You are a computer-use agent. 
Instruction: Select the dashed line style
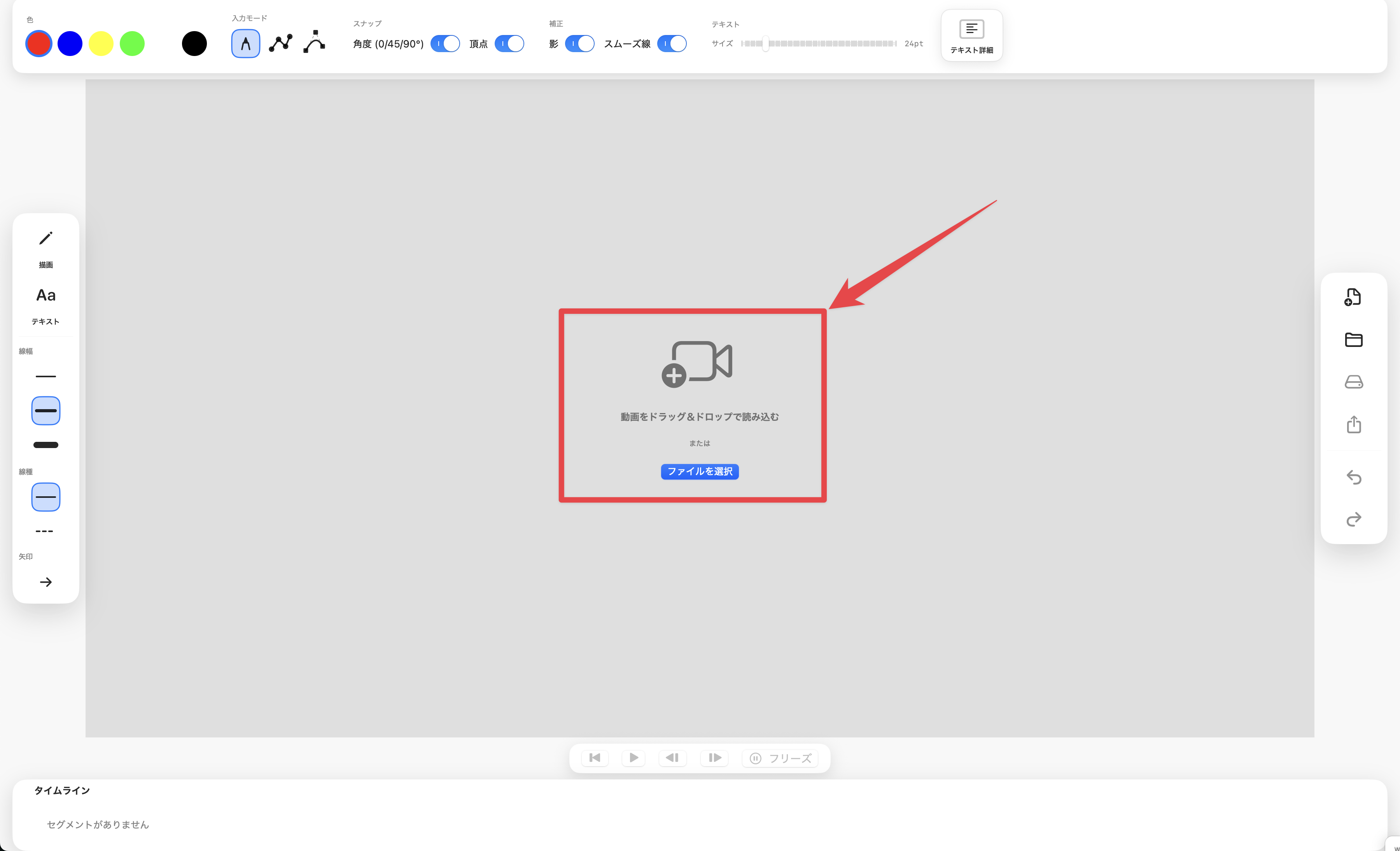(44, 531)
